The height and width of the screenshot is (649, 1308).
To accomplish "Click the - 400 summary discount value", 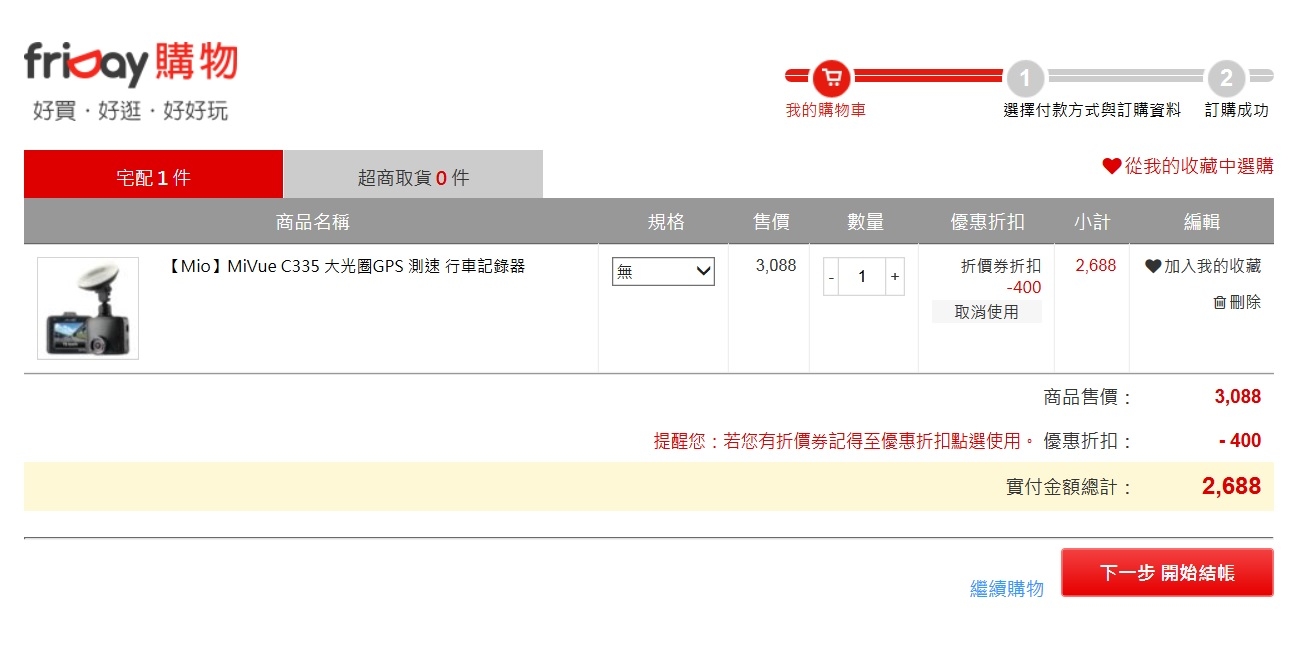I will point(1240,441).
